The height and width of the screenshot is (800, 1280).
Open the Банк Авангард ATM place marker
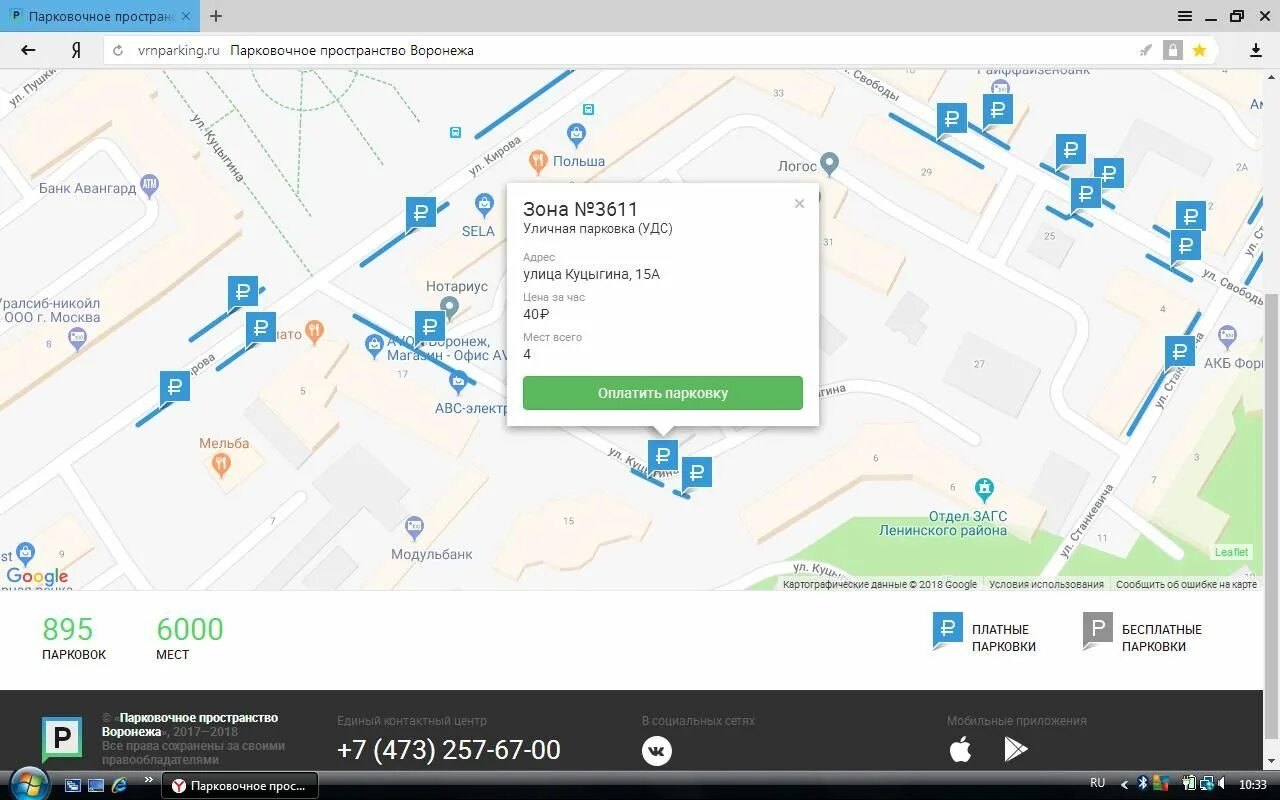coord(150,184)
